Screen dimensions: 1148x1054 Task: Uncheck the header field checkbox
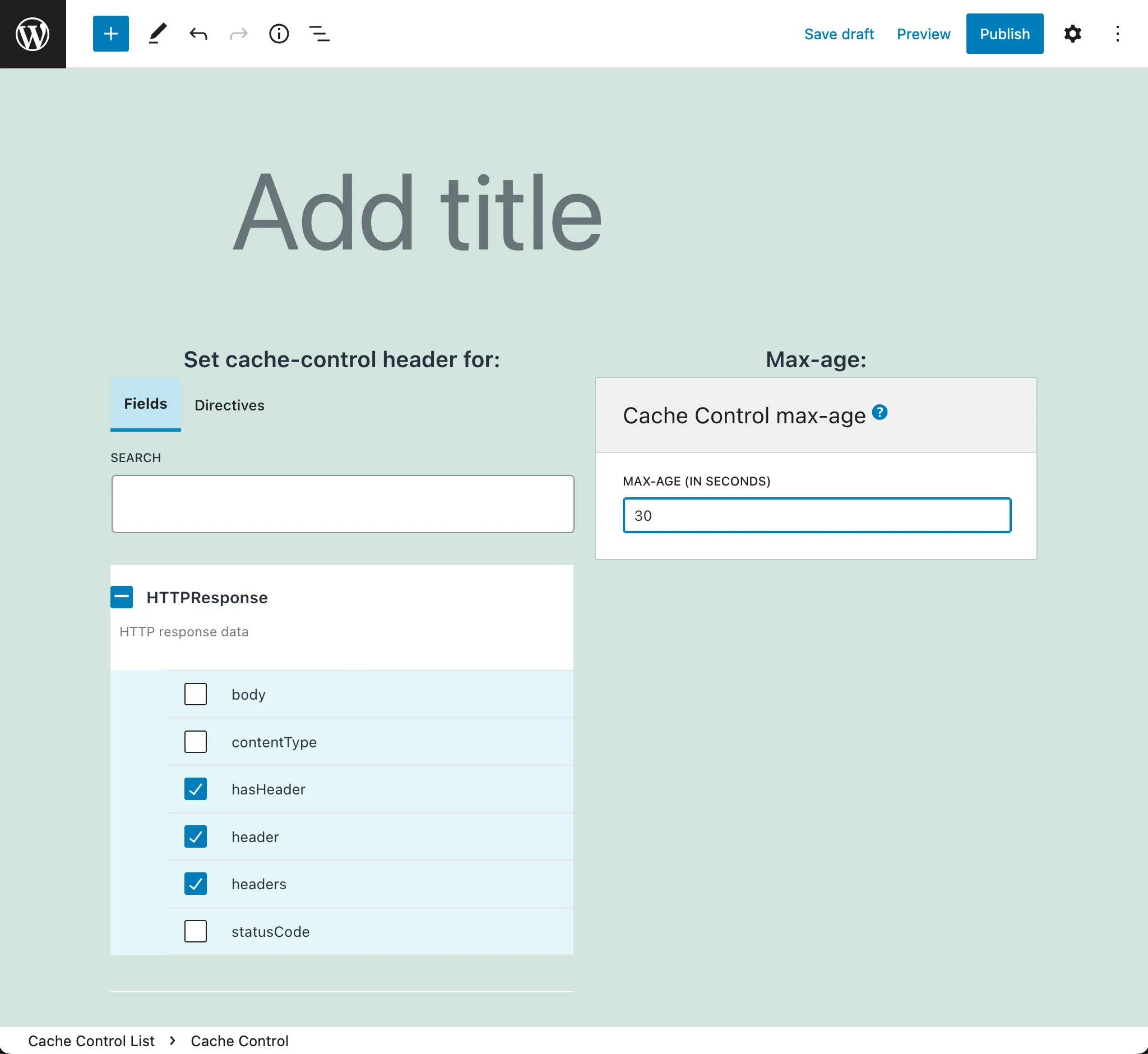195,837
